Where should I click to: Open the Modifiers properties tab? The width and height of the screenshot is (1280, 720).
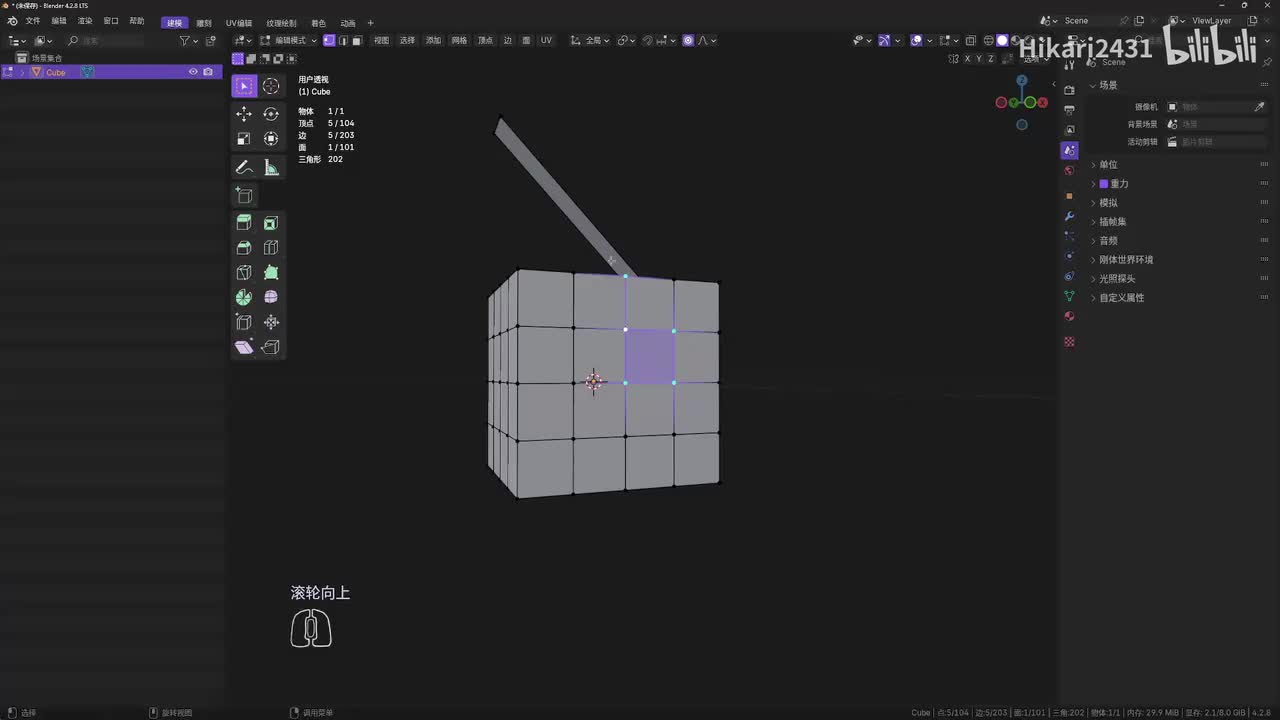(1069, 216)
